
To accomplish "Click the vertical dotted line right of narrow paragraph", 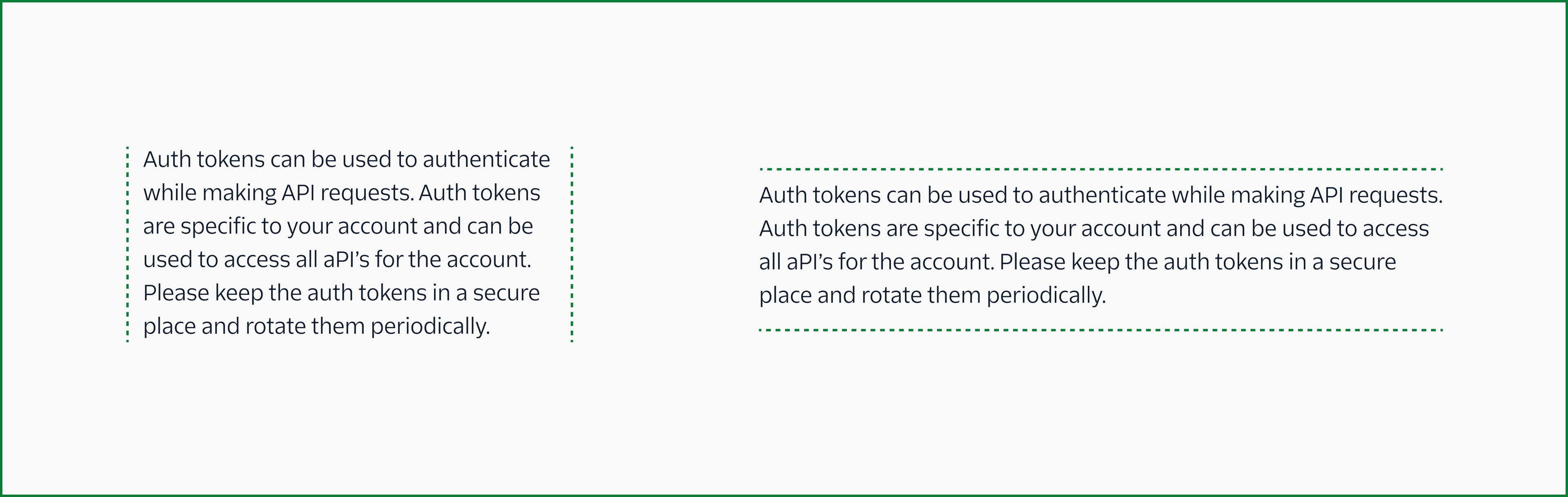I will click(572, 244).
